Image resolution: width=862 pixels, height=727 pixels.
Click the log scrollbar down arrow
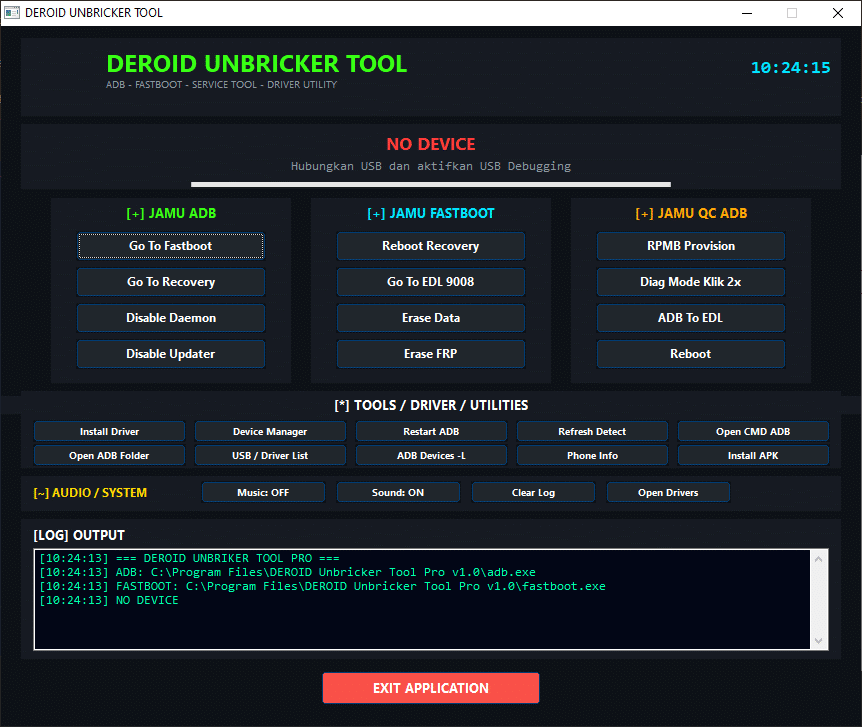(x=819, y=641)
